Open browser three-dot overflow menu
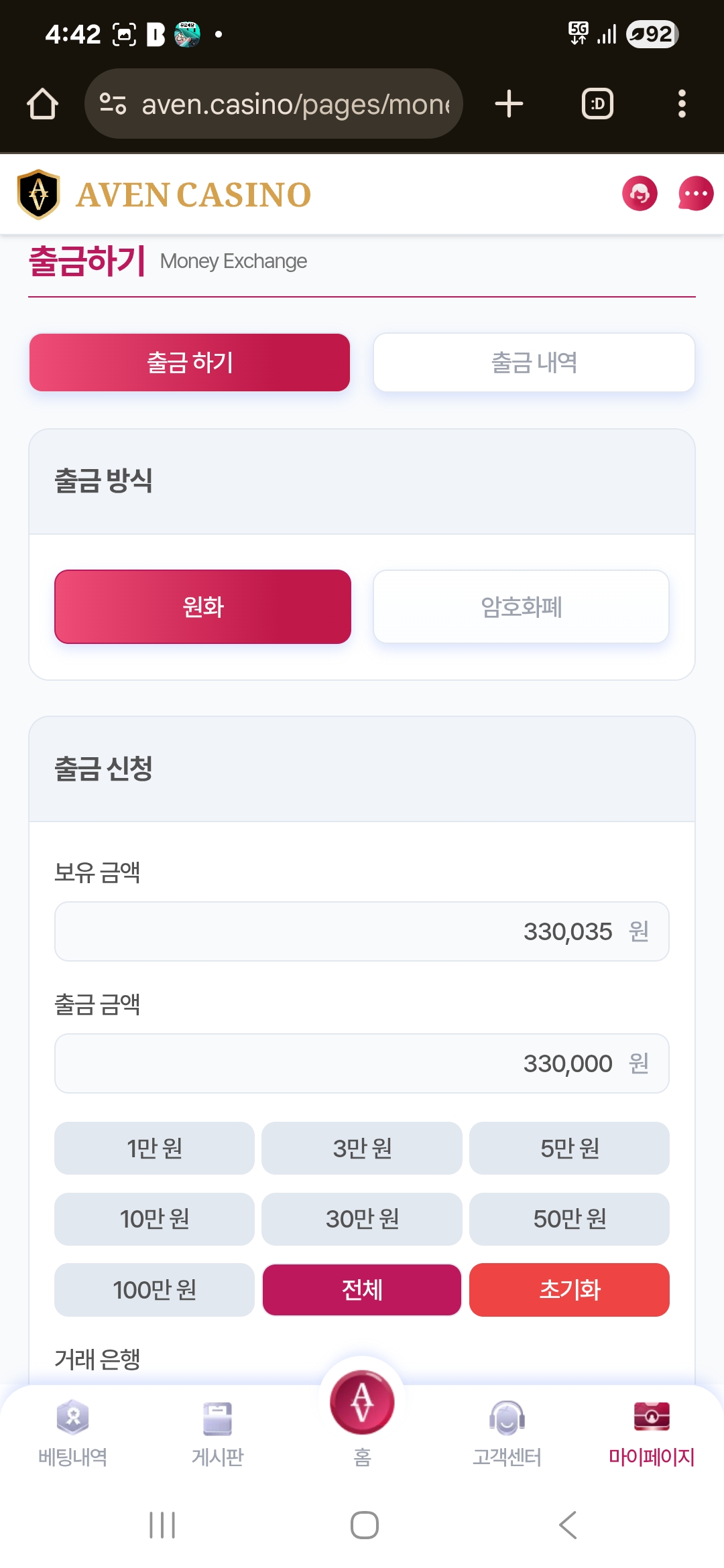The height and width of the screenshot is (1568, 724). click(x=682, y=104)
